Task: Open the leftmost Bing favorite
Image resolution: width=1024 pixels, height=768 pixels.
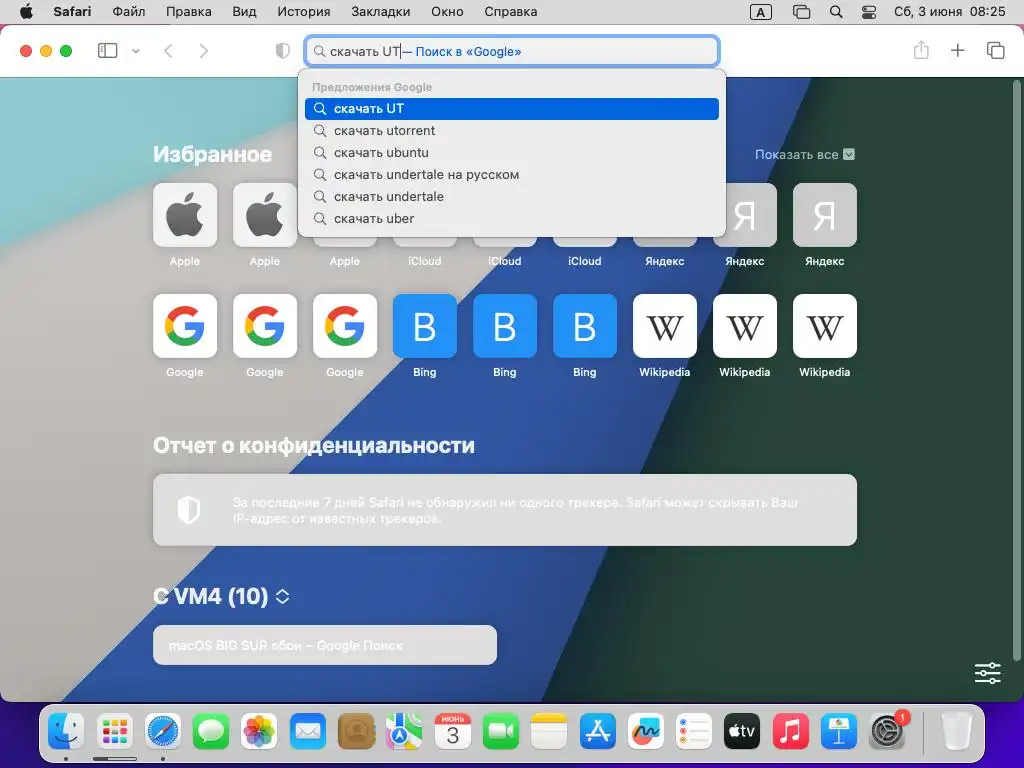Action: [x=424, y=327]
